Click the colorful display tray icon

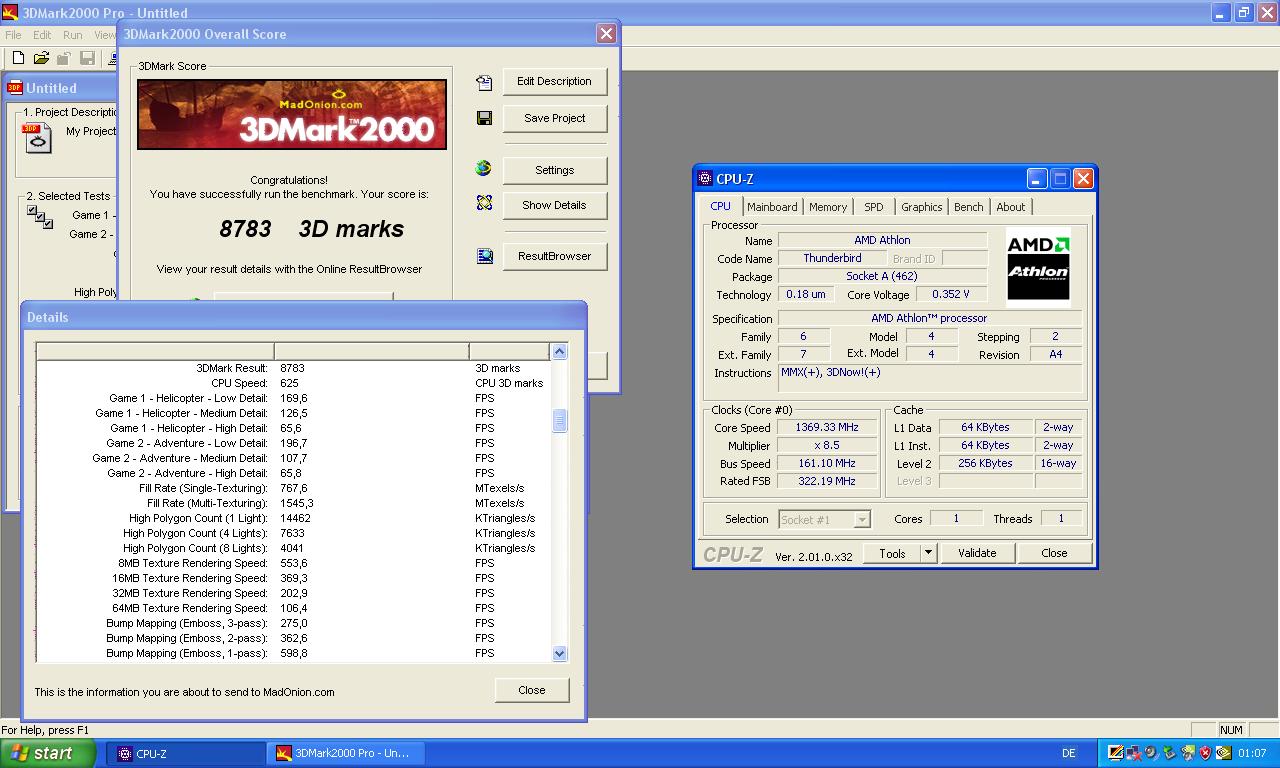tap(1116, 753)
